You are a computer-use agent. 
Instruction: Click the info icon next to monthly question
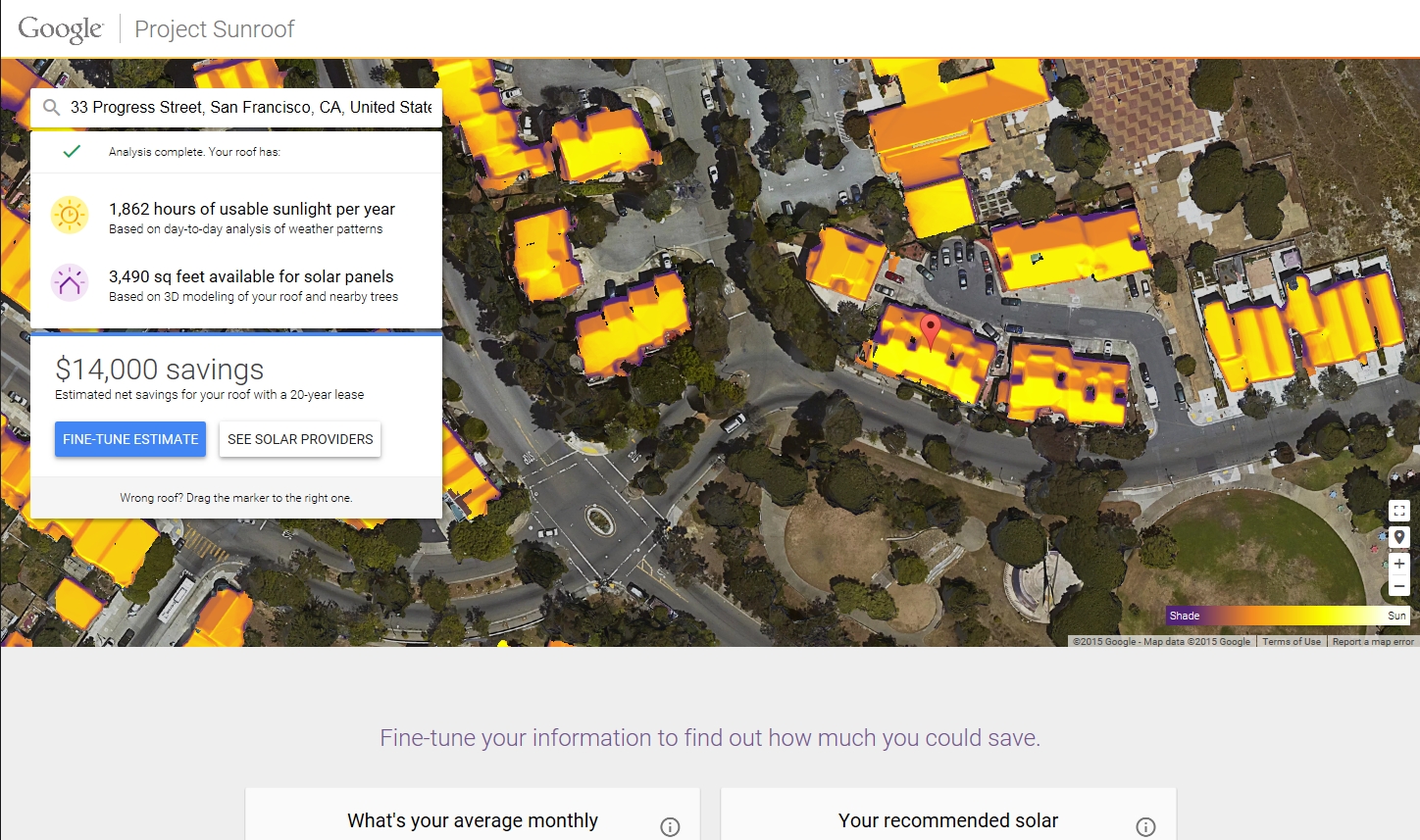point(671,826)
